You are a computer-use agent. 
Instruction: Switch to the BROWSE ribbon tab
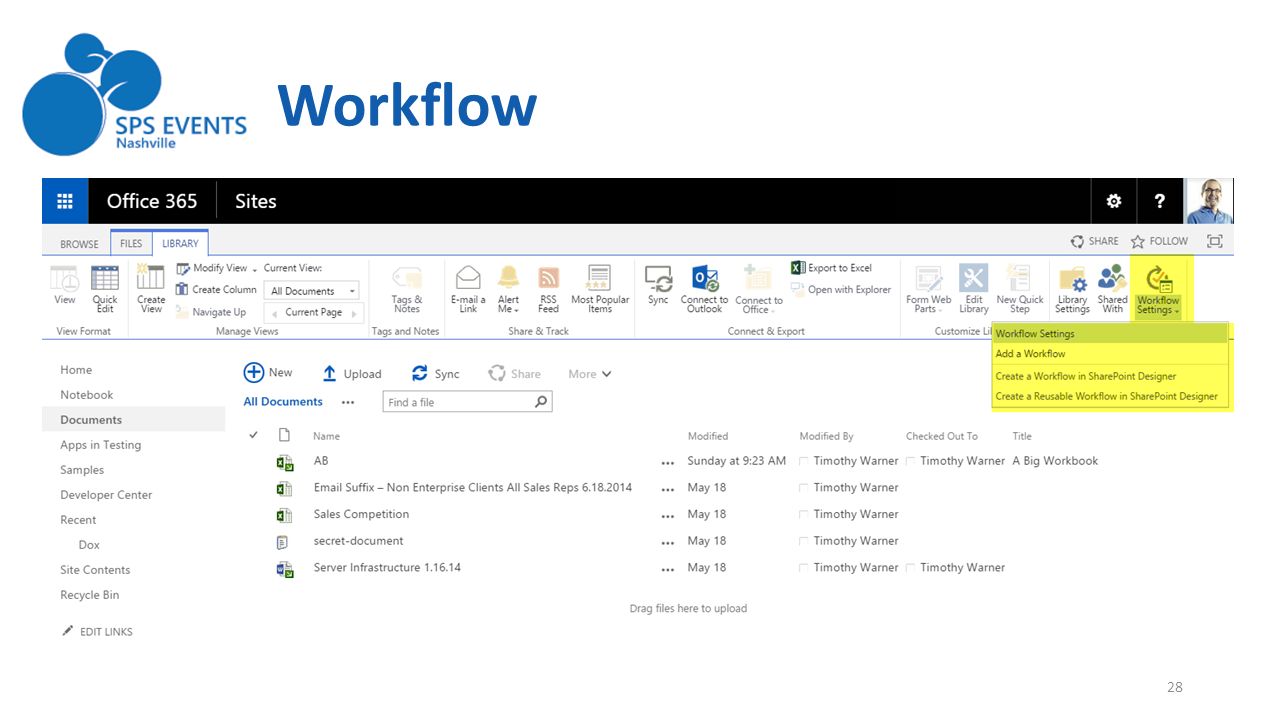79,244
